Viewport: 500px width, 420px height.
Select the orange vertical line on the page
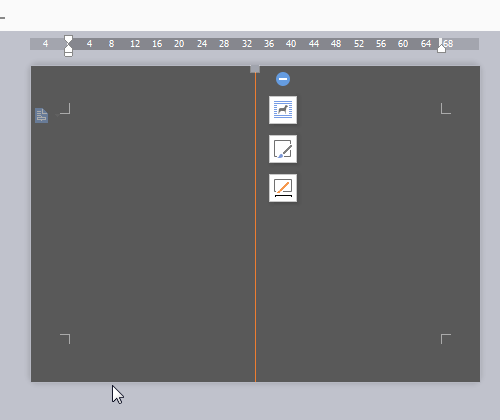point(255,227)
